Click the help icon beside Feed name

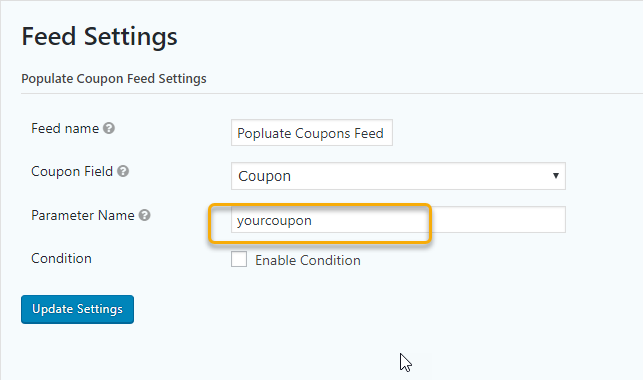tap(109, 128)
